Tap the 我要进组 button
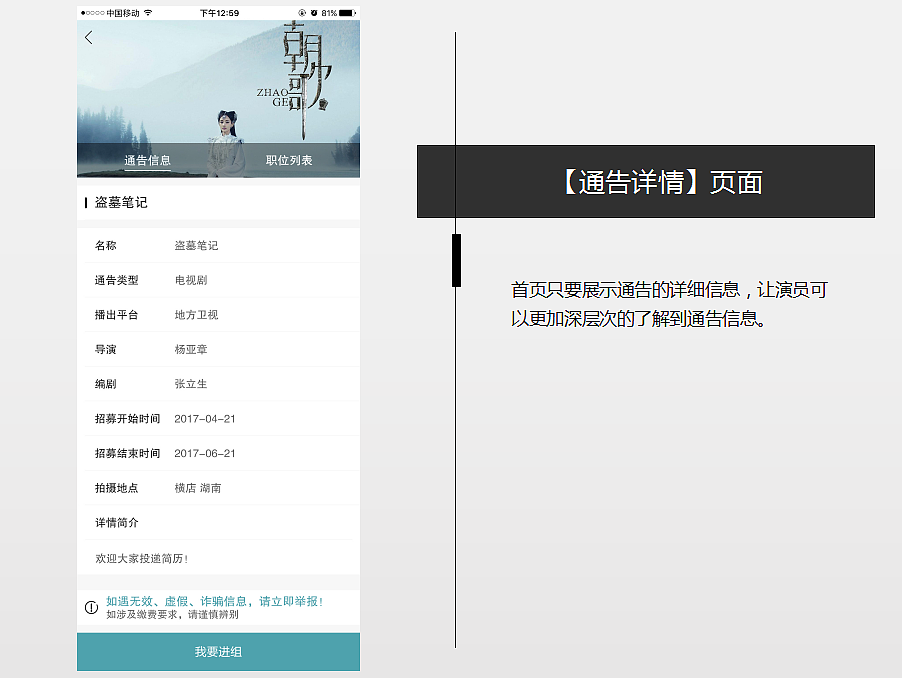The height and width of the screenshot is (678, 902). (x=219, y=652)
